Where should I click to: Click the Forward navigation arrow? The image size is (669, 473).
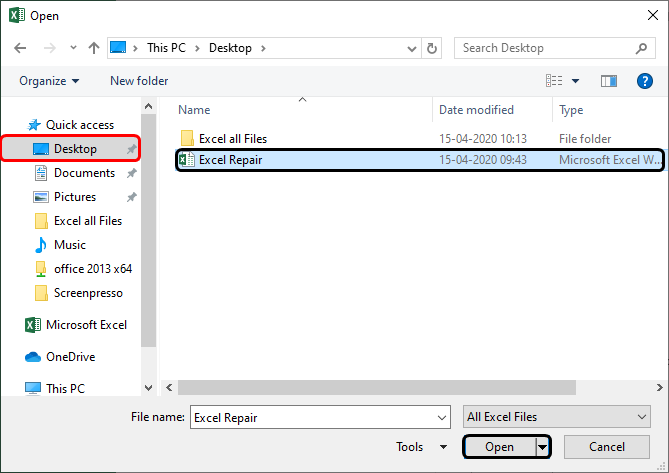[50, 48]
